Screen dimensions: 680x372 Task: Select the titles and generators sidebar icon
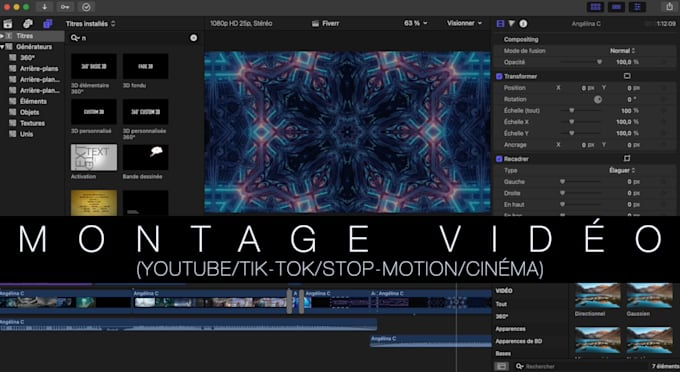[x=48, y=23]
